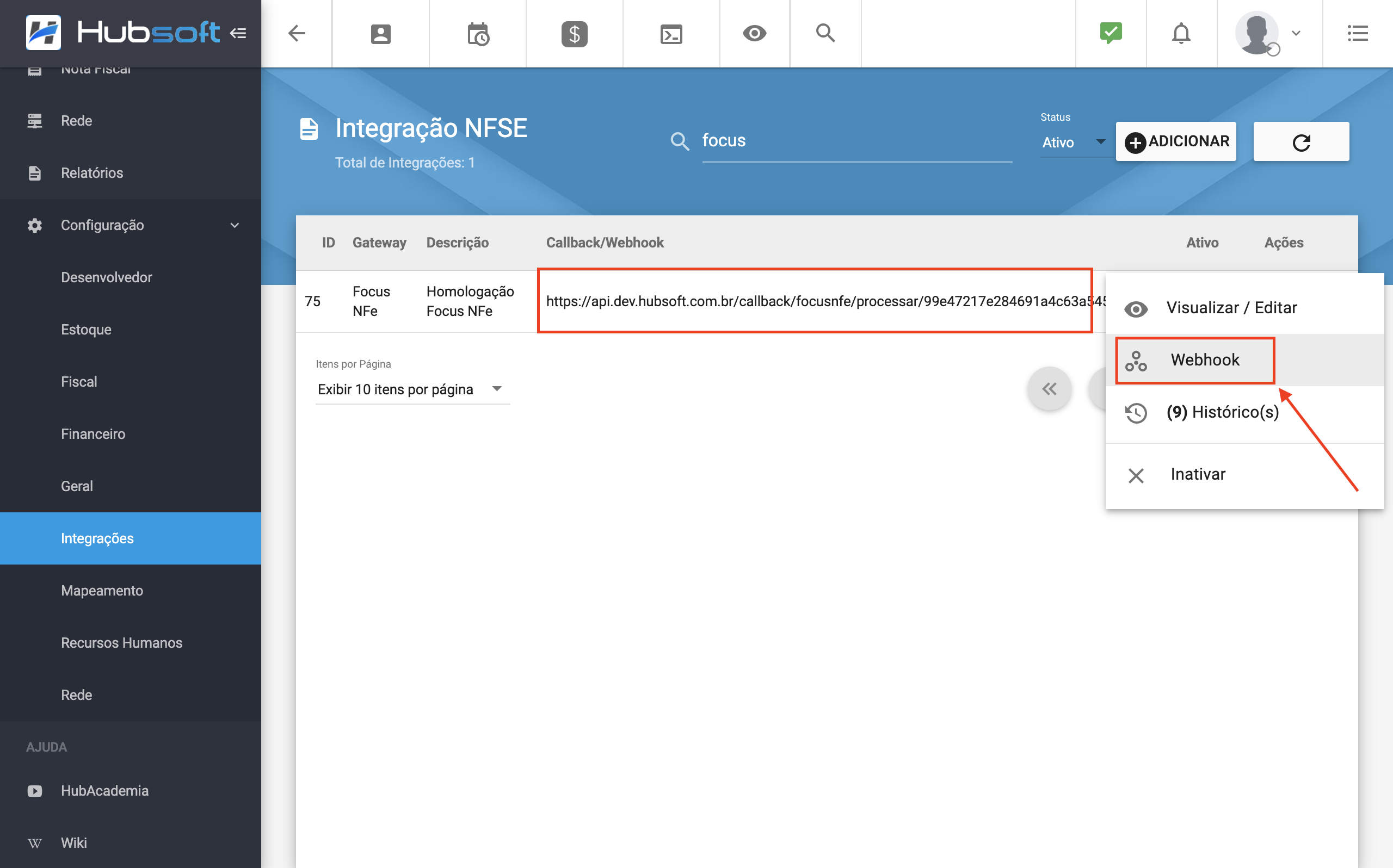
Task: Open the terminal console icon
Action: pyautogui.click(x=671, y=34)
